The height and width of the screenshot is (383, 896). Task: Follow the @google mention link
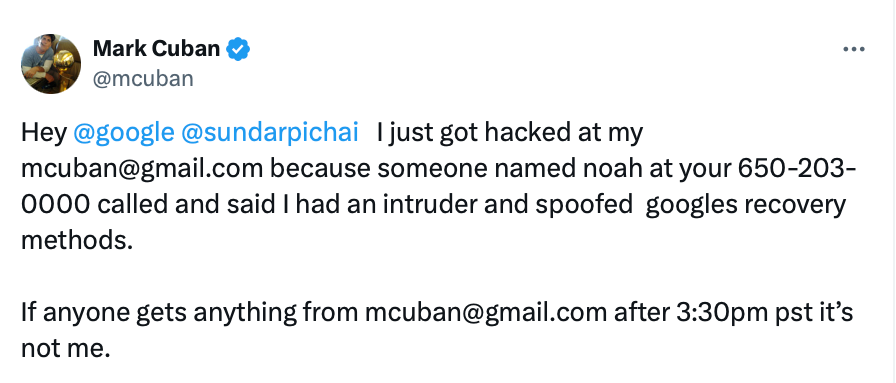123,133
